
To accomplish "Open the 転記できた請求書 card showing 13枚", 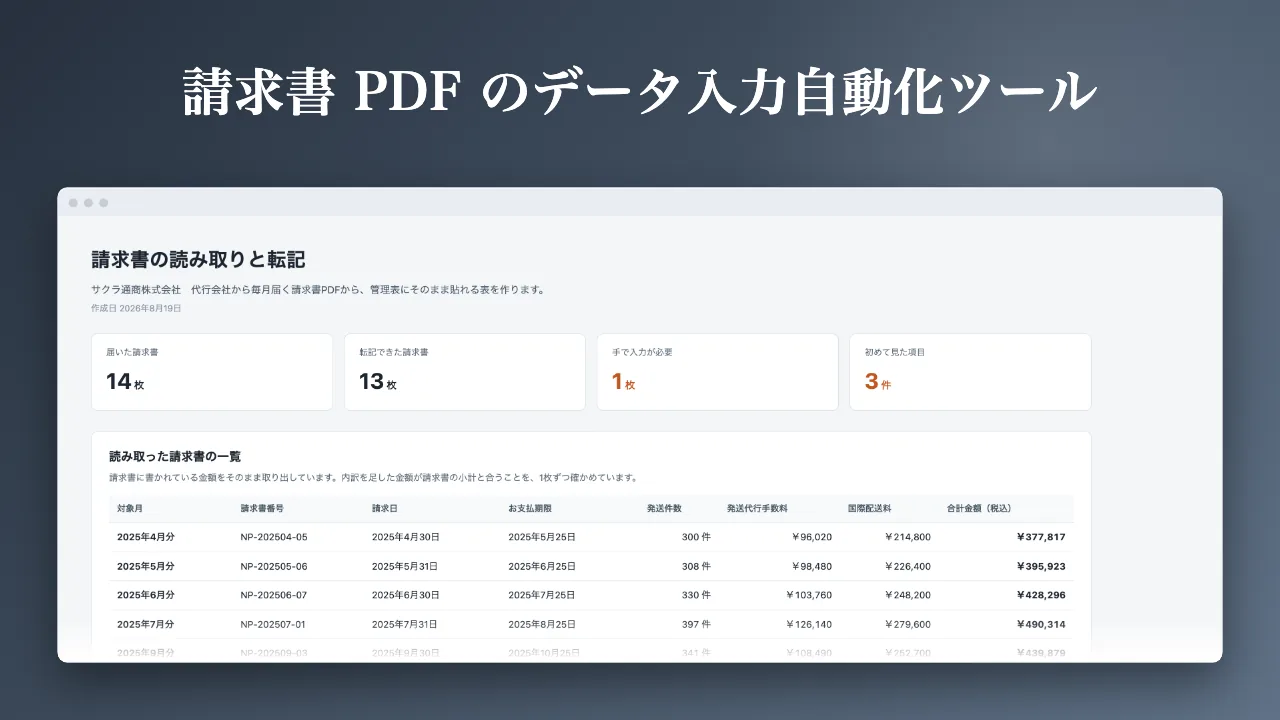I will click(x=465, y=372).
